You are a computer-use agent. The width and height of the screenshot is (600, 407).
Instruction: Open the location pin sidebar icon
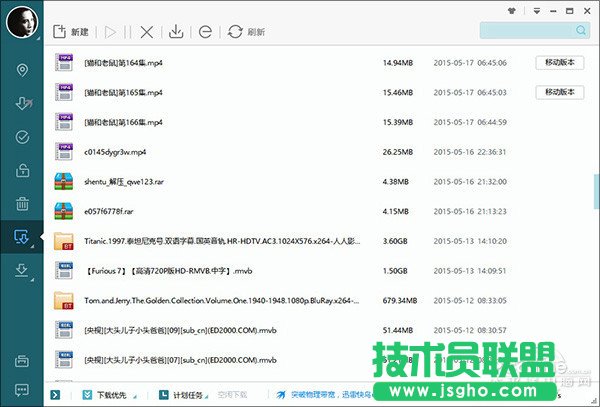click(22, 70)
